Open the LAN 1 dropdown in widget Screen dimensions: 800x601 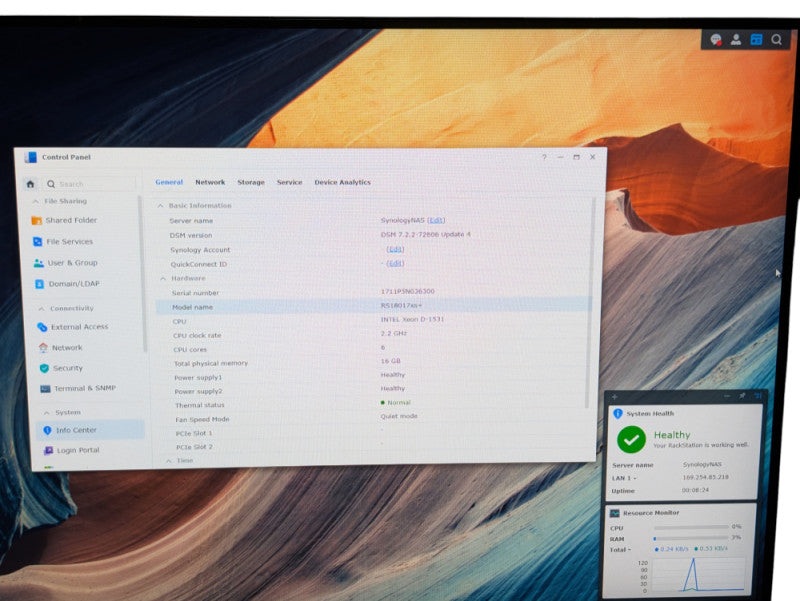tap(624, 479)
